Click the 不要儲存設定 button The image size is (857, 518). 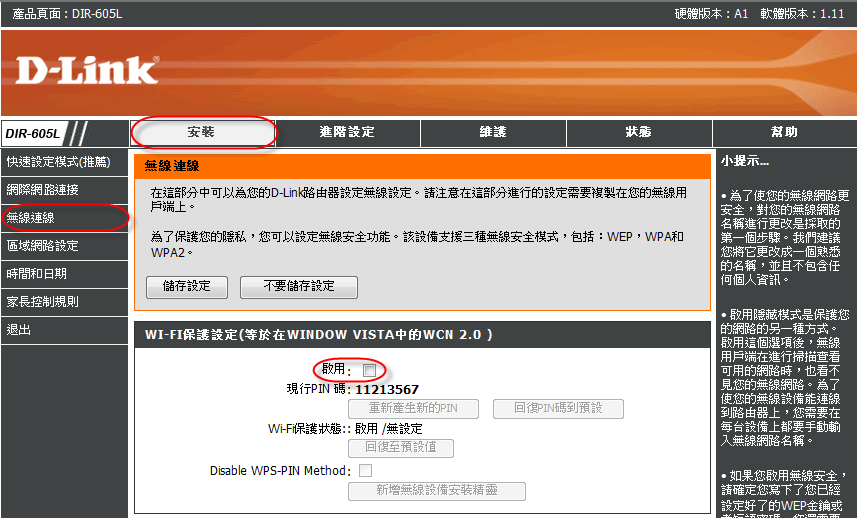299,287
